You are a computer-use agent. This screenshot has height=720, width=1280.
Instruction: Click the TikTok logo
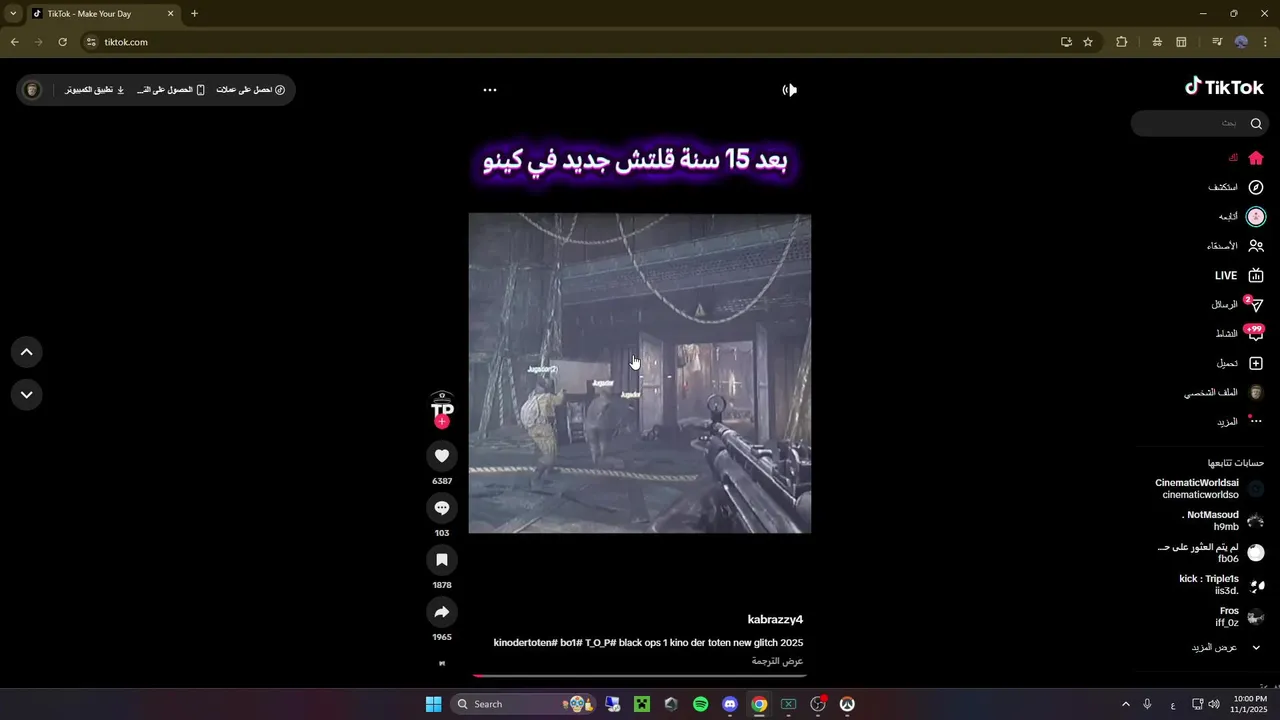(x=1224, y=87)
